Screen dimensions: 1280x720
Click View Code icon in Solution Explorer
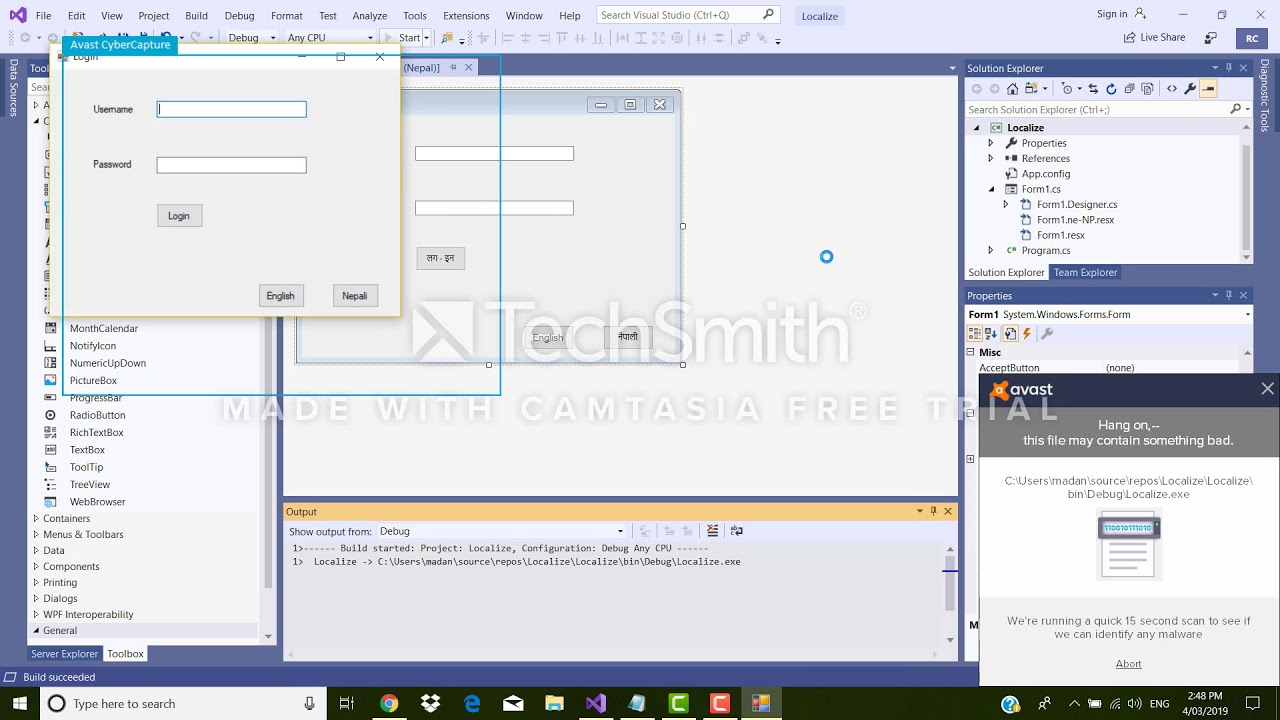(x=1172, y=89)
